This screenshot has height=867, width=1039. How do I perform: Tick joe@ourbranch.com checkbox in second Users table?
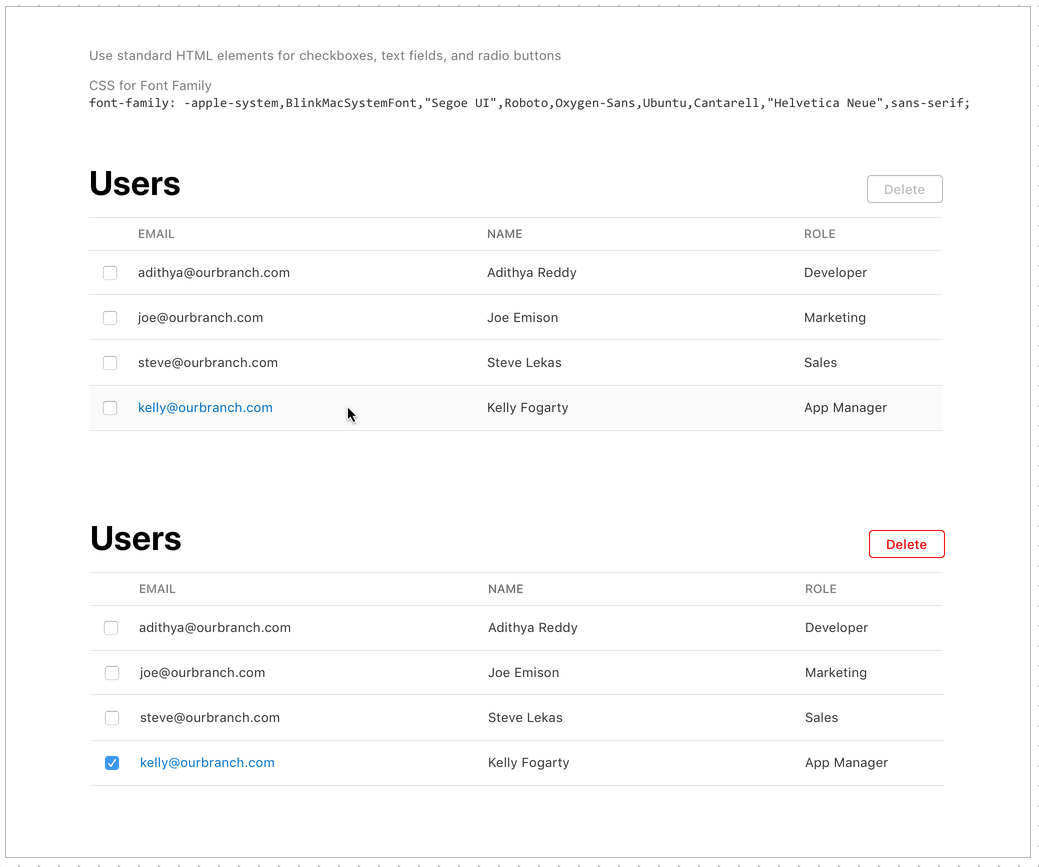click(111, 673)
